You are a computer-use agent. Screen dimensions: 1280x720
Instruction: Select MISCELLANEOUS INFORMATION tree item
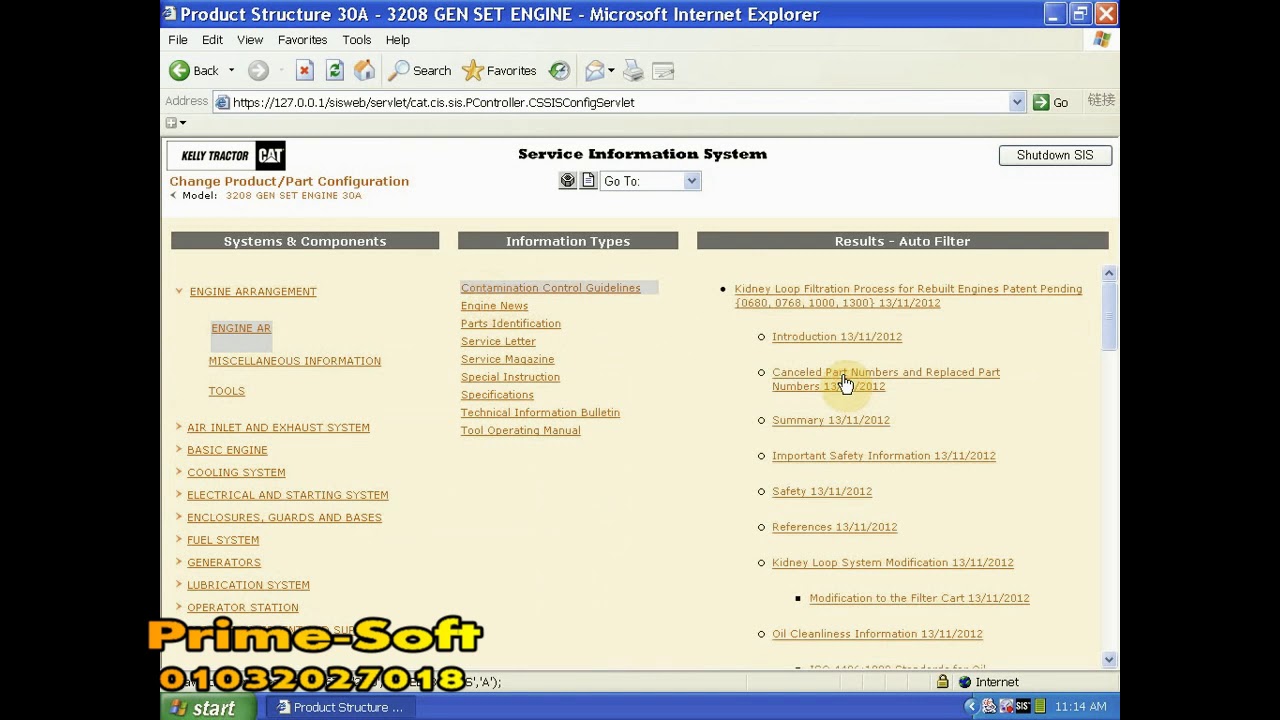click(x=294, y=361)
